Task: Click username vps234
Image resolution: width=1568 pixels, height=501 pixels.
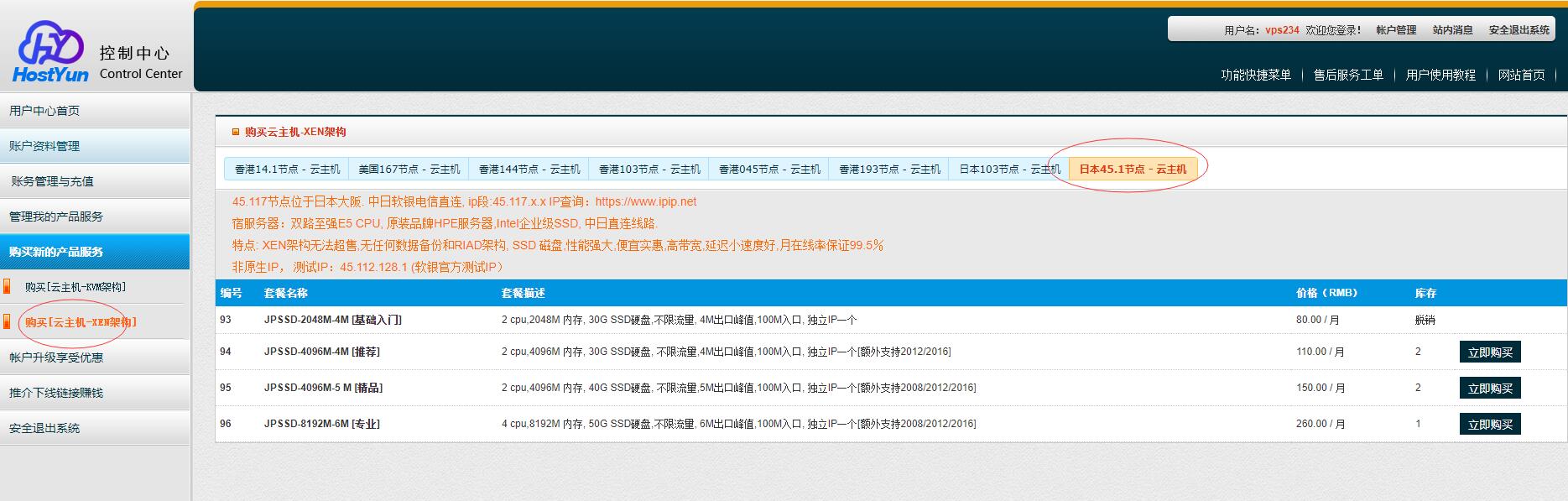Action: pos(1282,30)
